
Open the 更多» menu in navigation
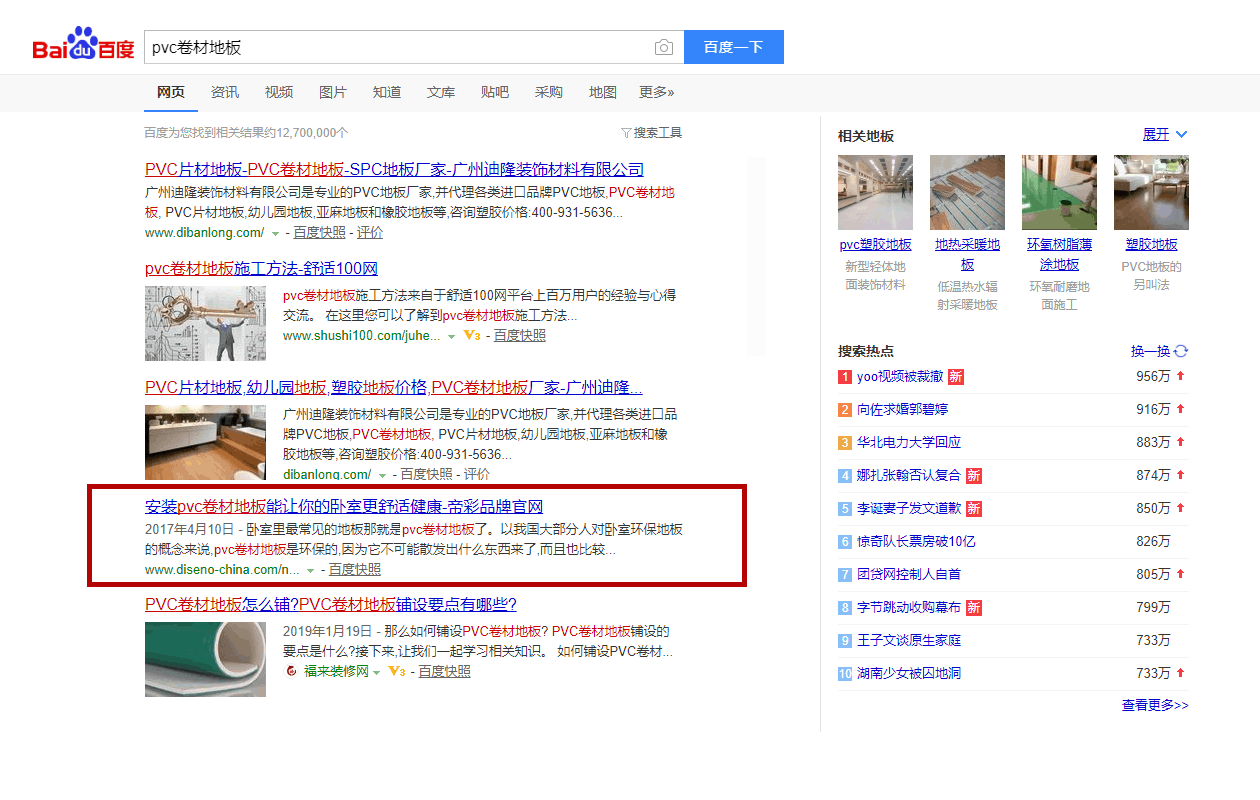coord(657,93)
